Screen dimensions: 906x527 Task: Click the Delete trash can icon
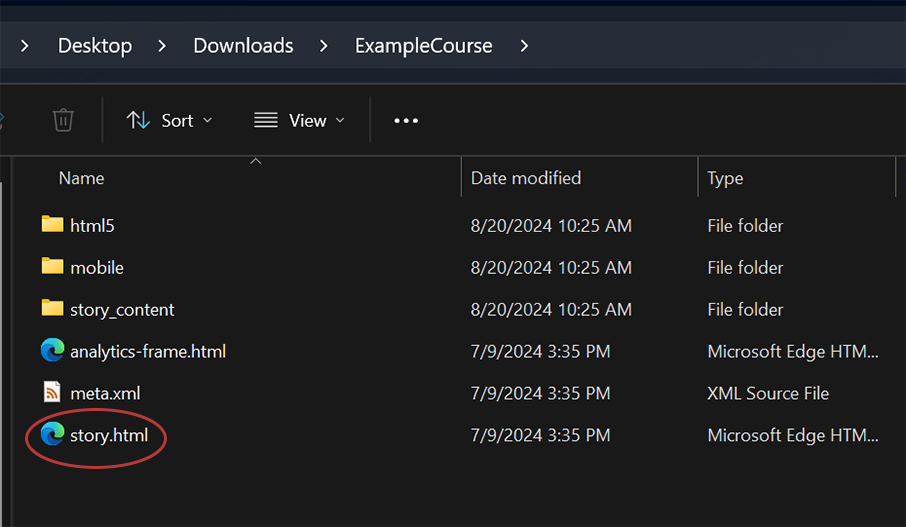(x=63, y=120)
